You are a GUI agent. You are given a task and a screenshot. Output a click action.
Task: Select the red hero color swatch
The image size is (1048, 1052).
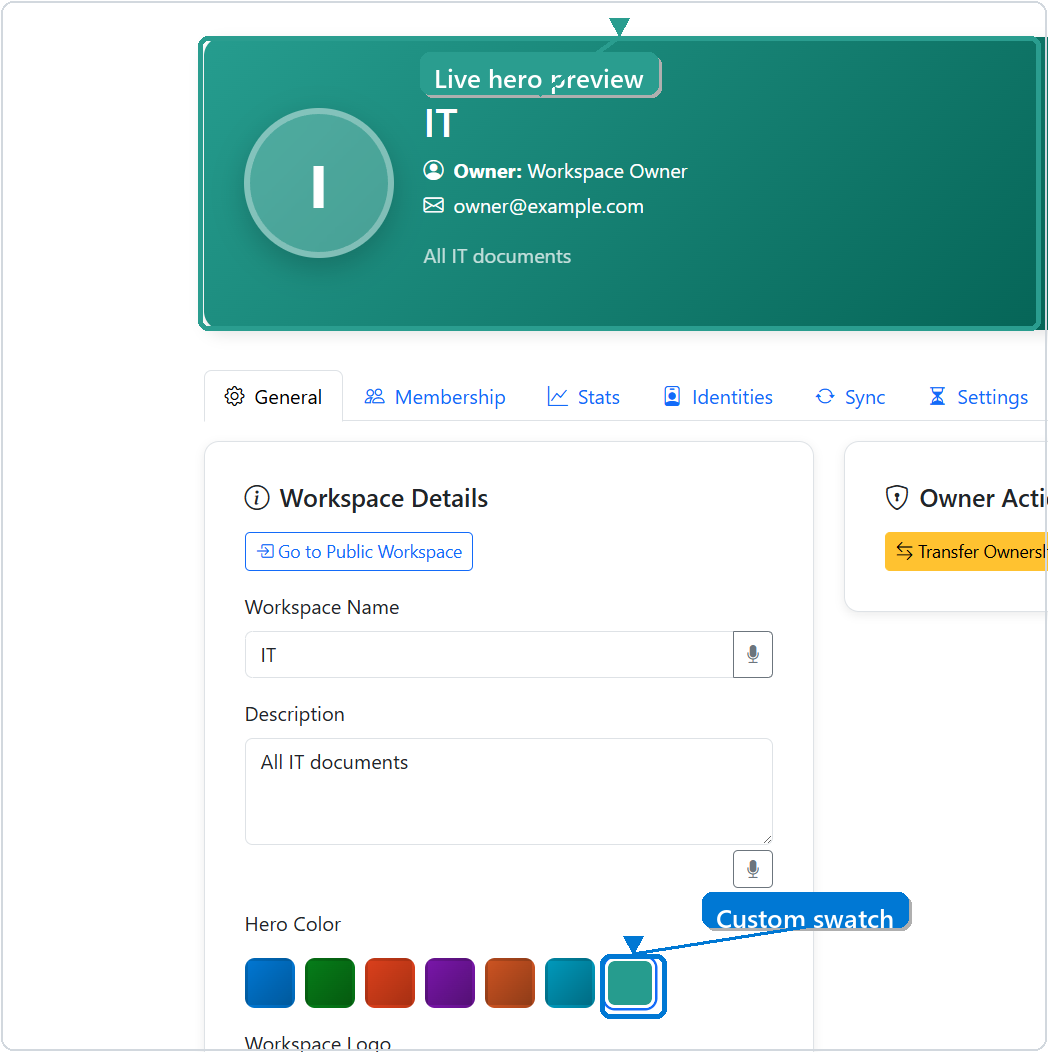(x=390, y=983)
